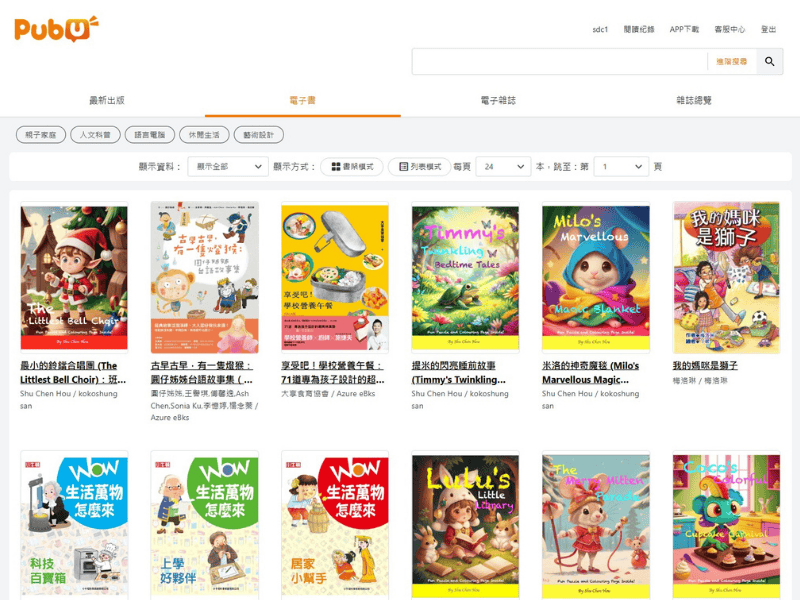Click the magnifier search button
The width and height of the screenshot is (800, 600).
click(769, 62)
